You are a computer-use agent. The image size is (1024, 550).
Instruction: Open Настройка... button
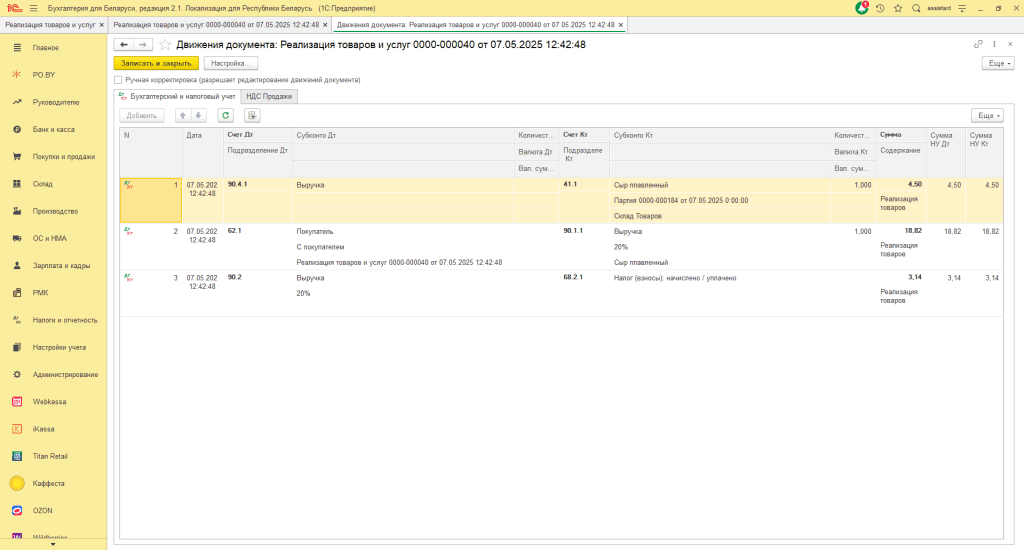pyautogui.click(x=231, y=63)
